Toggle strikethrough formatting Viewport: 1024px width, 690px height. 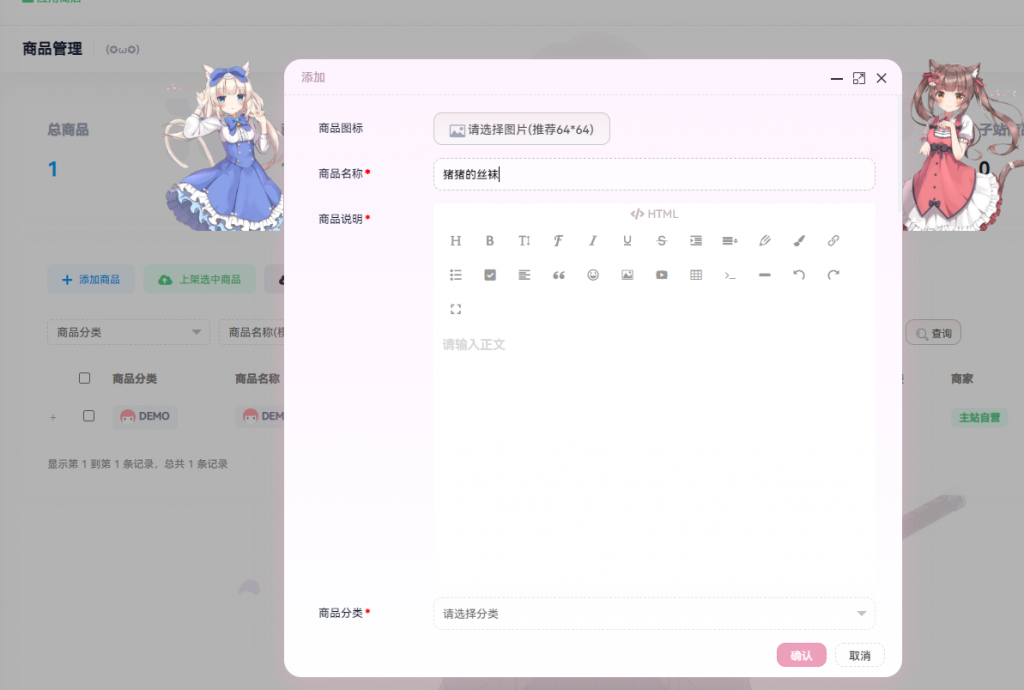(662, 241)
